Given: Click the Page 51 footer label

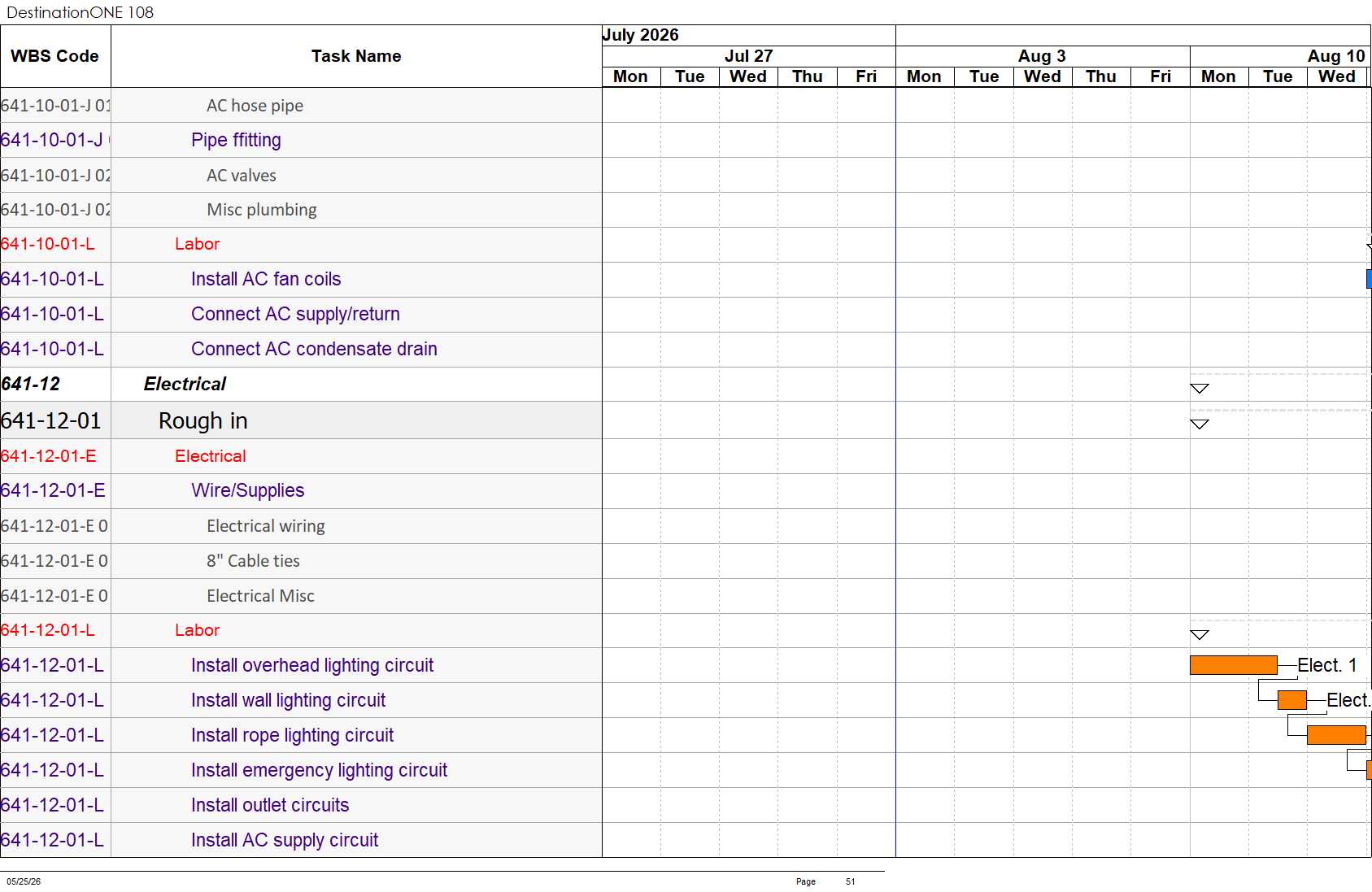Looking at the screenshot, I should (825, 881).
